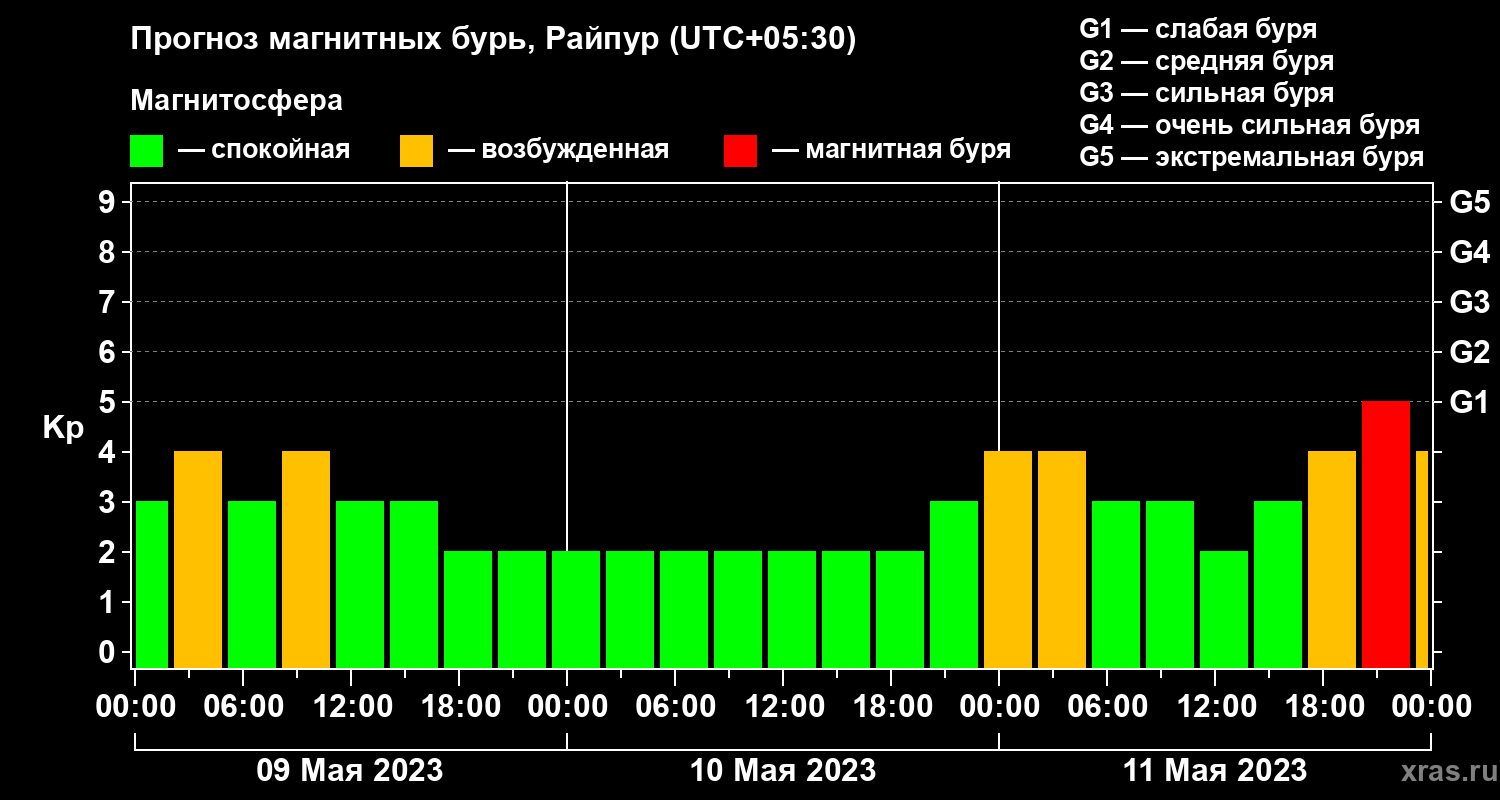This screenshot has height=800, width=1500.
Task: Click the 12:00 time tick under 10 May
Action: click(783, 706)
